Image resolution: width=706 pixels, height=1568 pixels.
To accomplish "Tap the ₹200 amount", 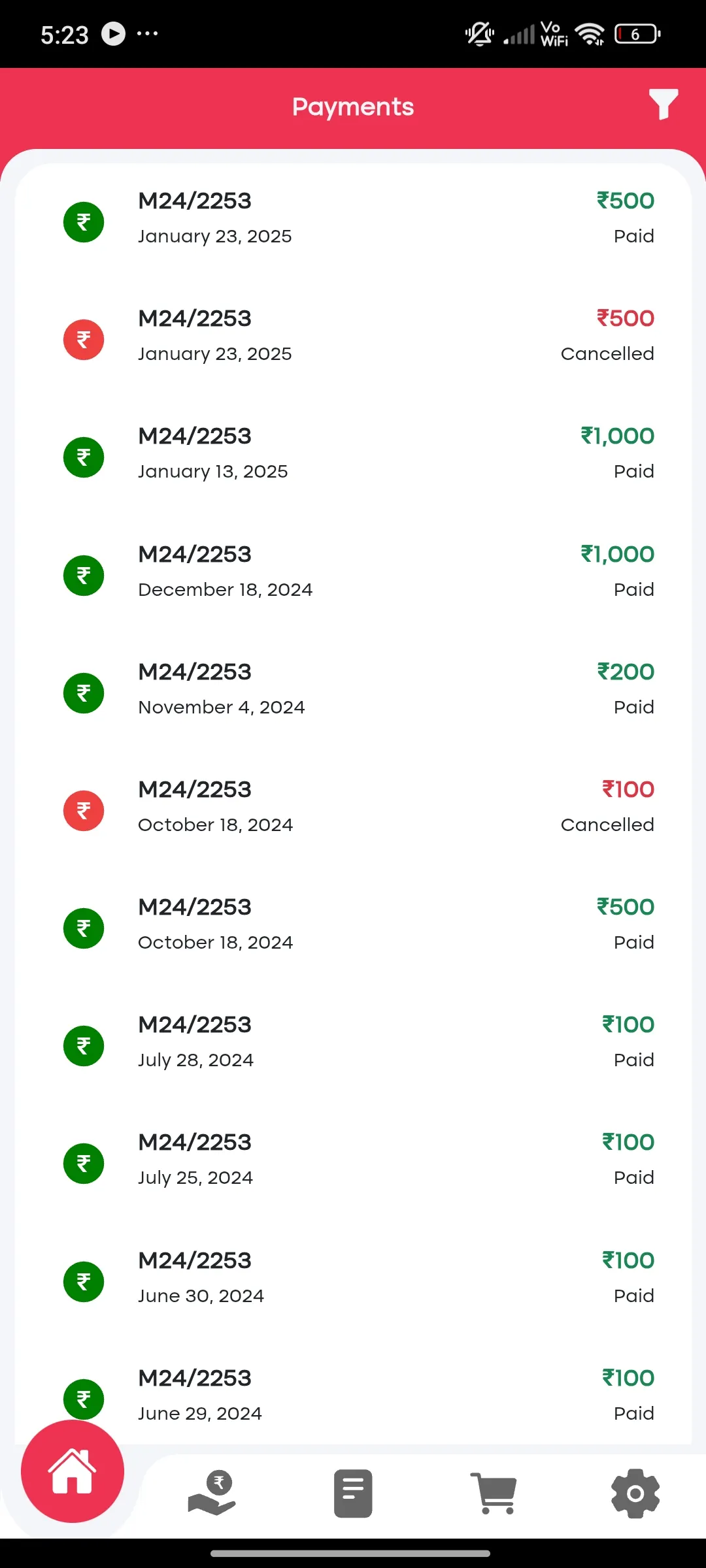I will (626, 672).
